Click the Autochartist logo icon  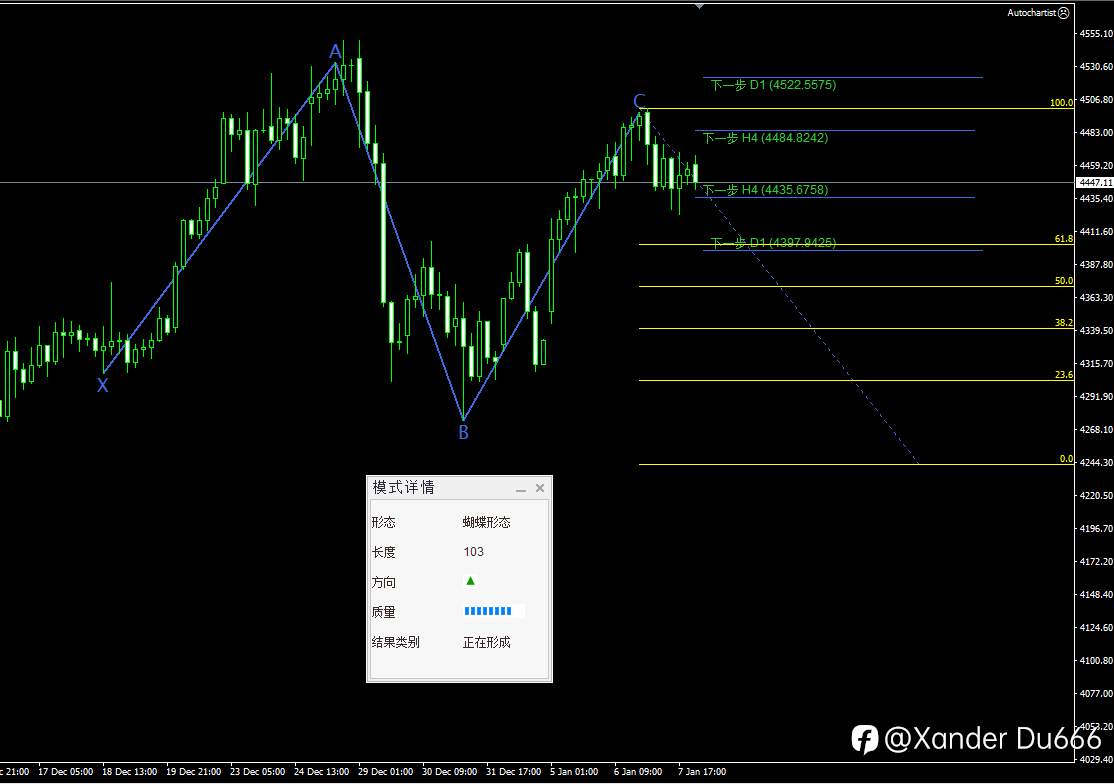click(1063, 13)
